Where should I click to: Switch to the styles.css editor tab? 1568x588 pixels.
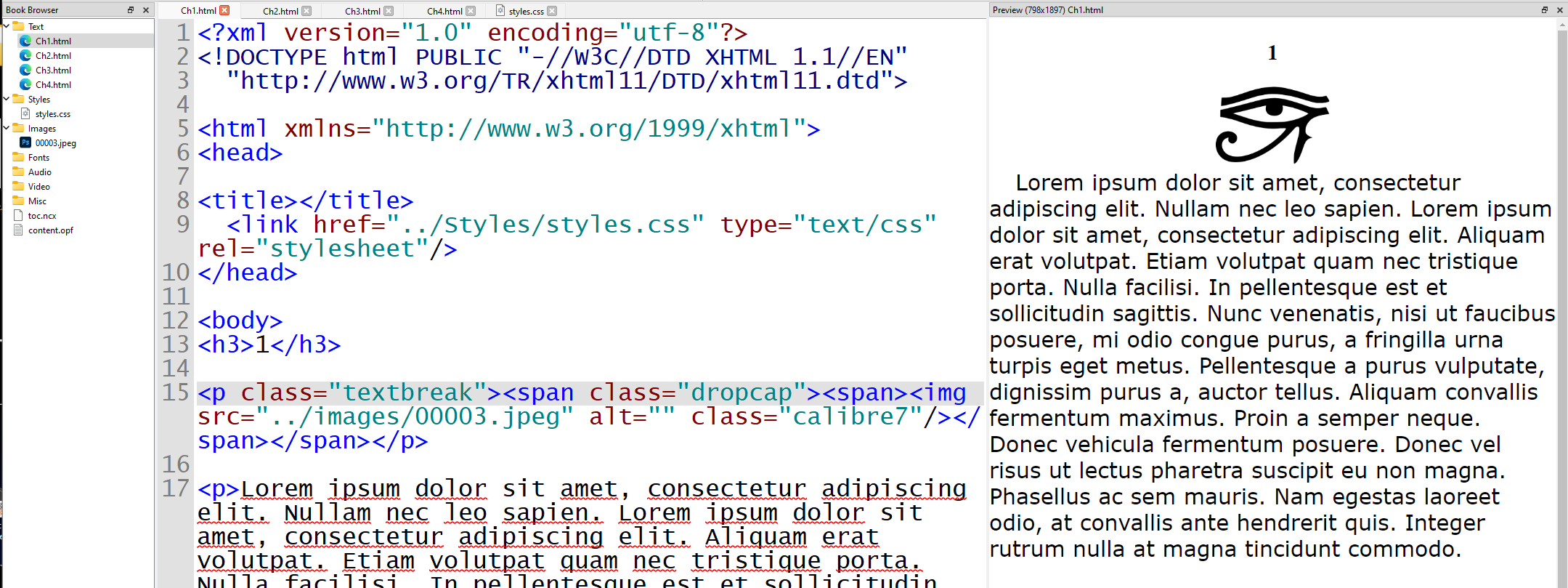(x=526, y=11)
